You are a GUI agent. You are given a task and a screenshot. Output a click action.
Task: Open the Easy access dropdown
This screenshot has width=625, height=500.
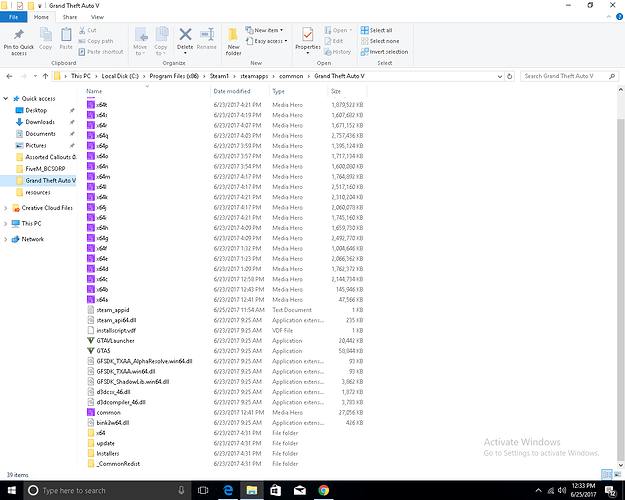267,41
